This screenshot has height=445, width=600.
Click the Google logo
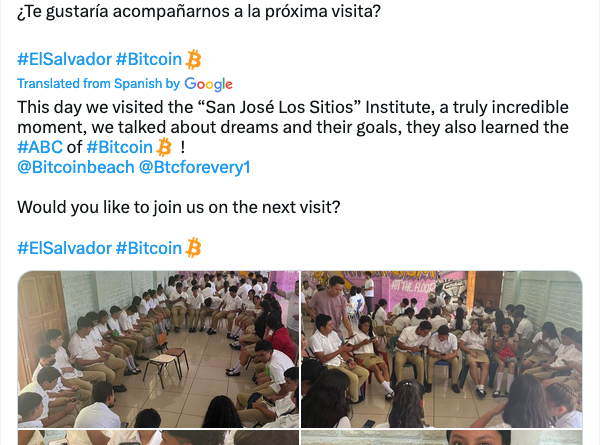(208, 84)
